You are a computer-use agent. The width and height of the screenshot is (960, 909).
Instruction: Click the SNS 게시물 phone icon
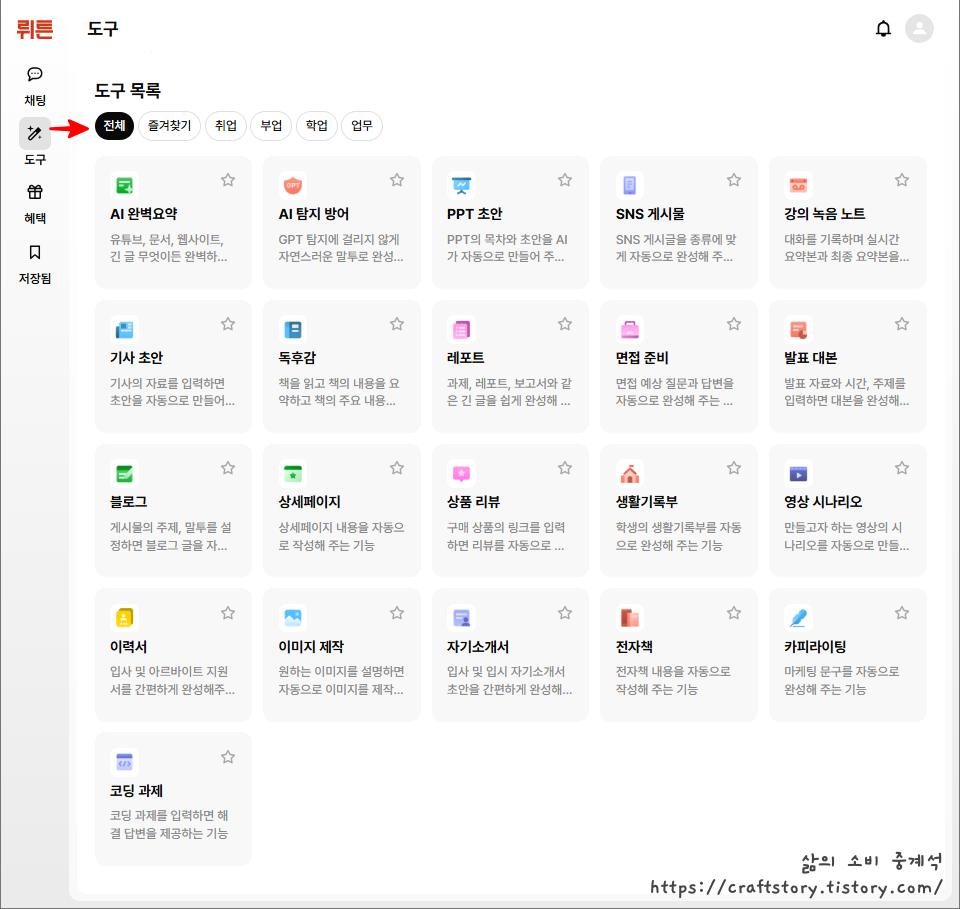[630, 185]
